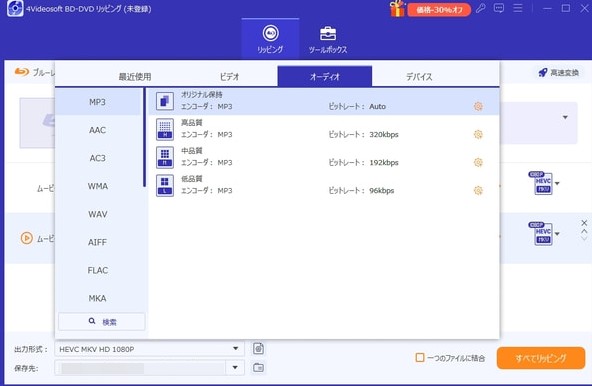Click the 低品質 profile icon
This screenshot has width=592, height=386.
point(165,185)
